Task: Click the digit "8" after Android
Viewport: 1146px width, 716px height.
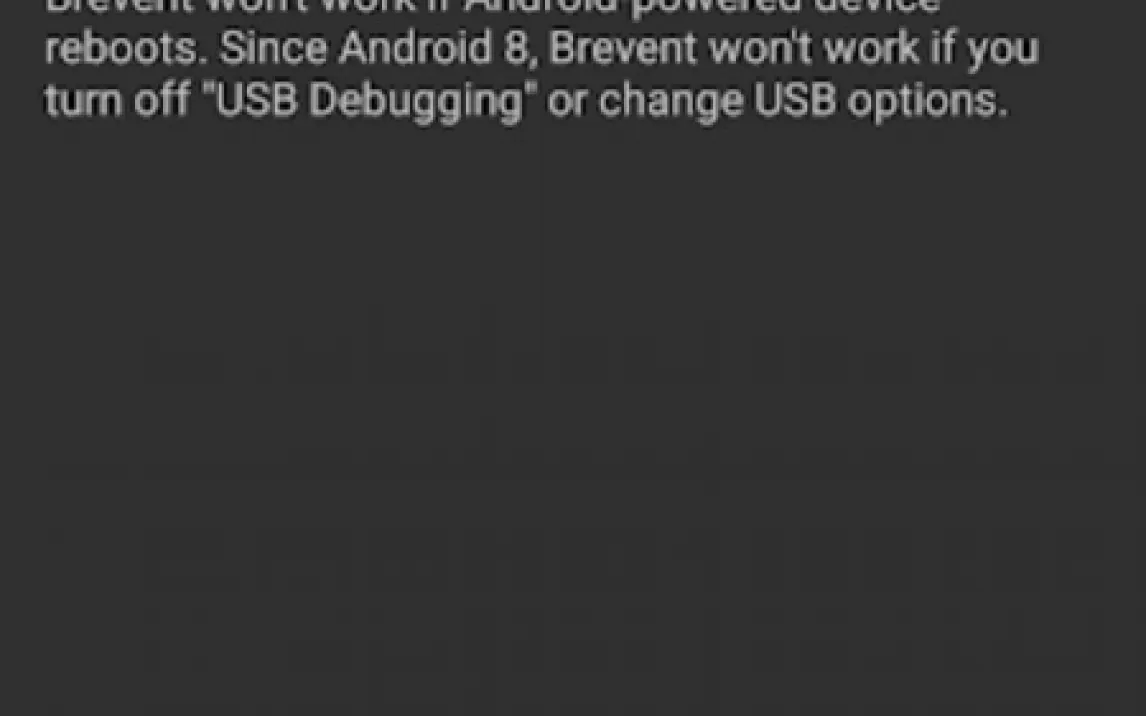Action: point(516,48)
